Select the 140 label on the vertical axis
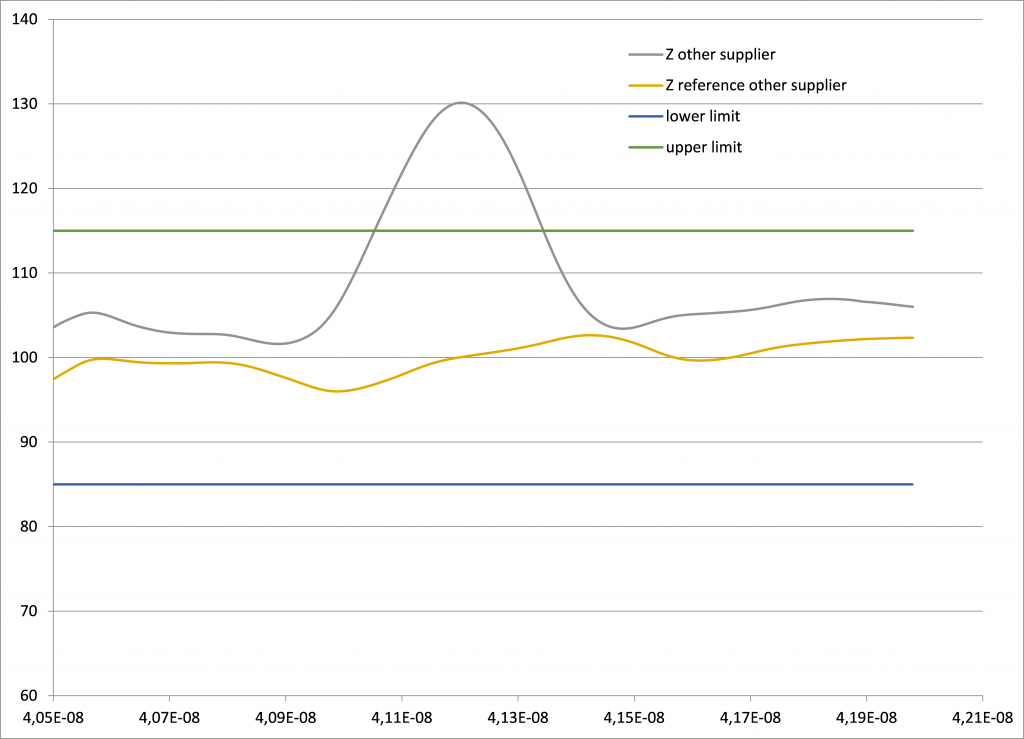 (26, 19)
